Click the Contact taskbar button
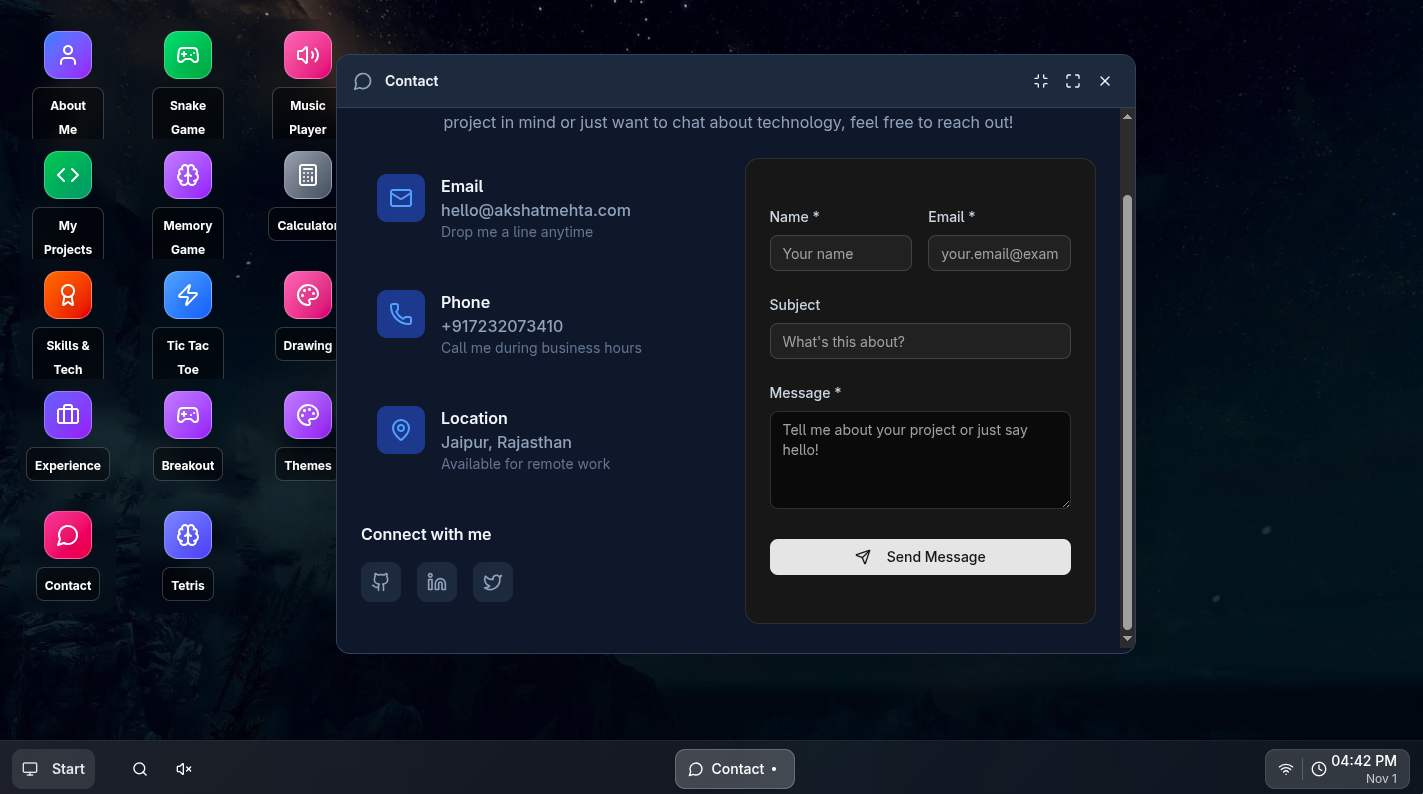 pos(735,769)
